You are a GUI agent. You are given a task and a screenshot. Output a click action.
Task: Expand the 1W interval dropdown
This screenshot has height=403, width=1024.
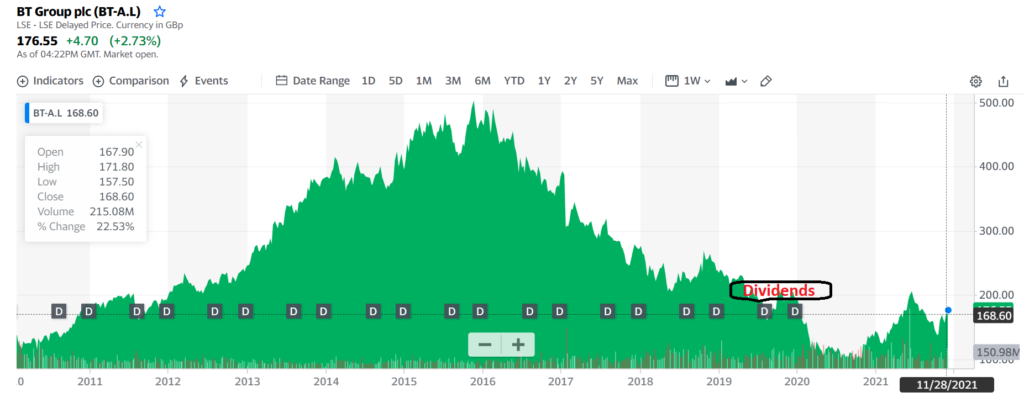coord(688,81)
